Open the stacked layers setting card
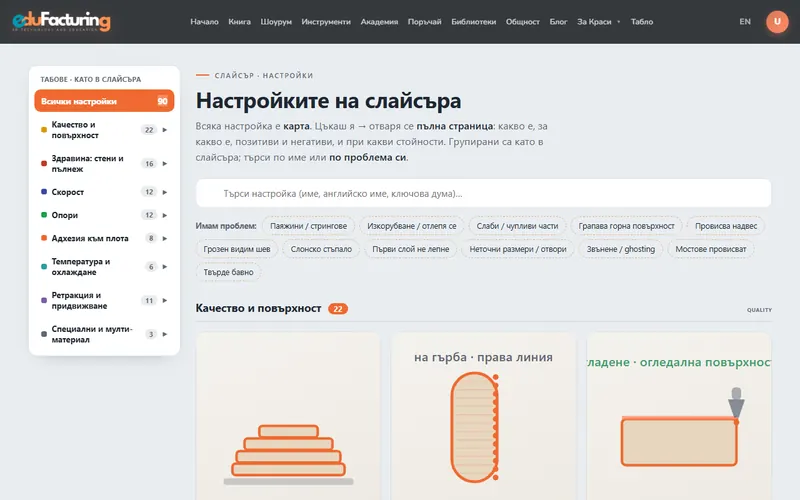800x500 pixels. pyautogui.click(x=288, y=417)
